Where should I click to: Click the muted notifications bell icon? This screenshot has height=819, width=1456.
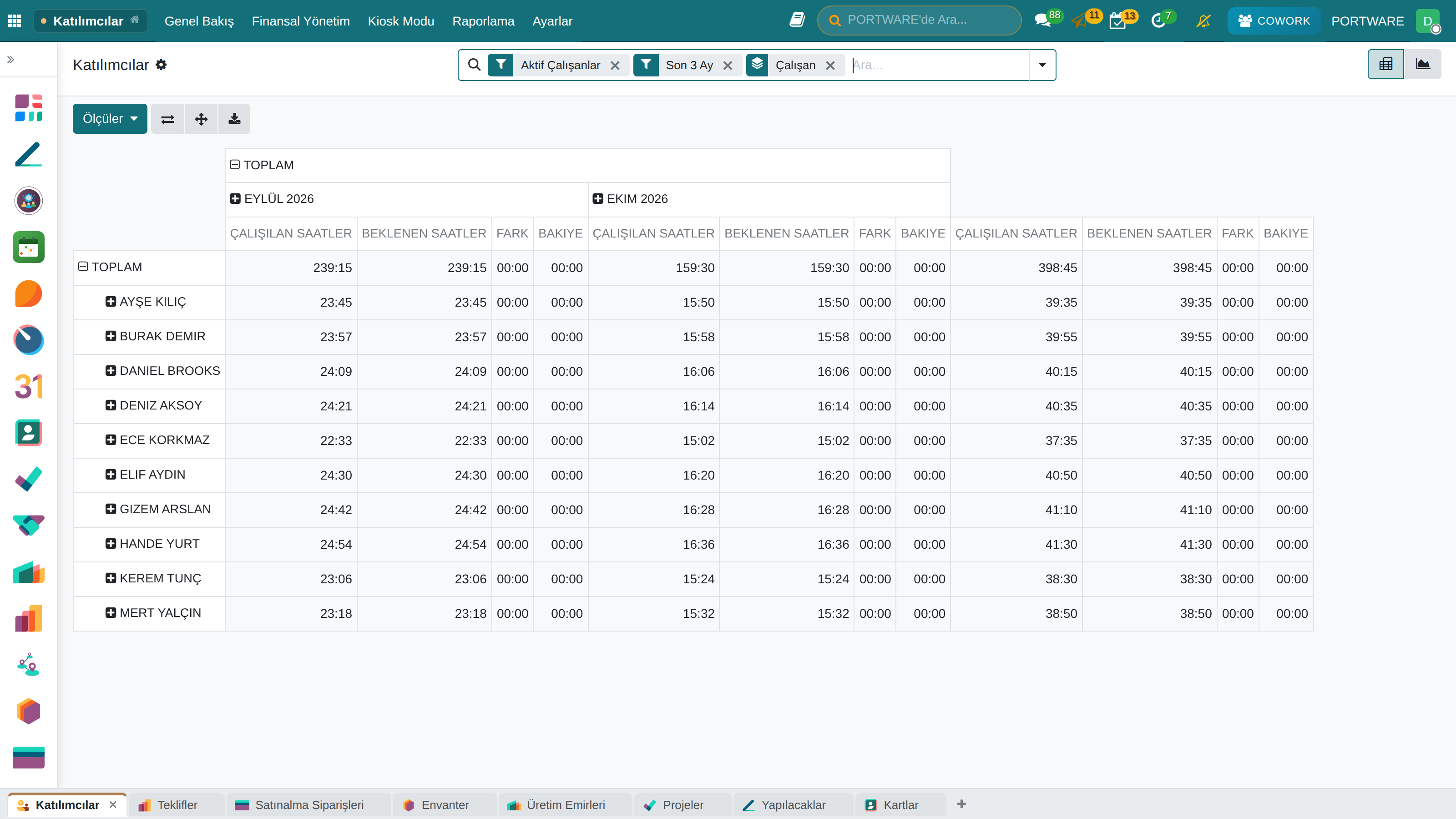1203,21
